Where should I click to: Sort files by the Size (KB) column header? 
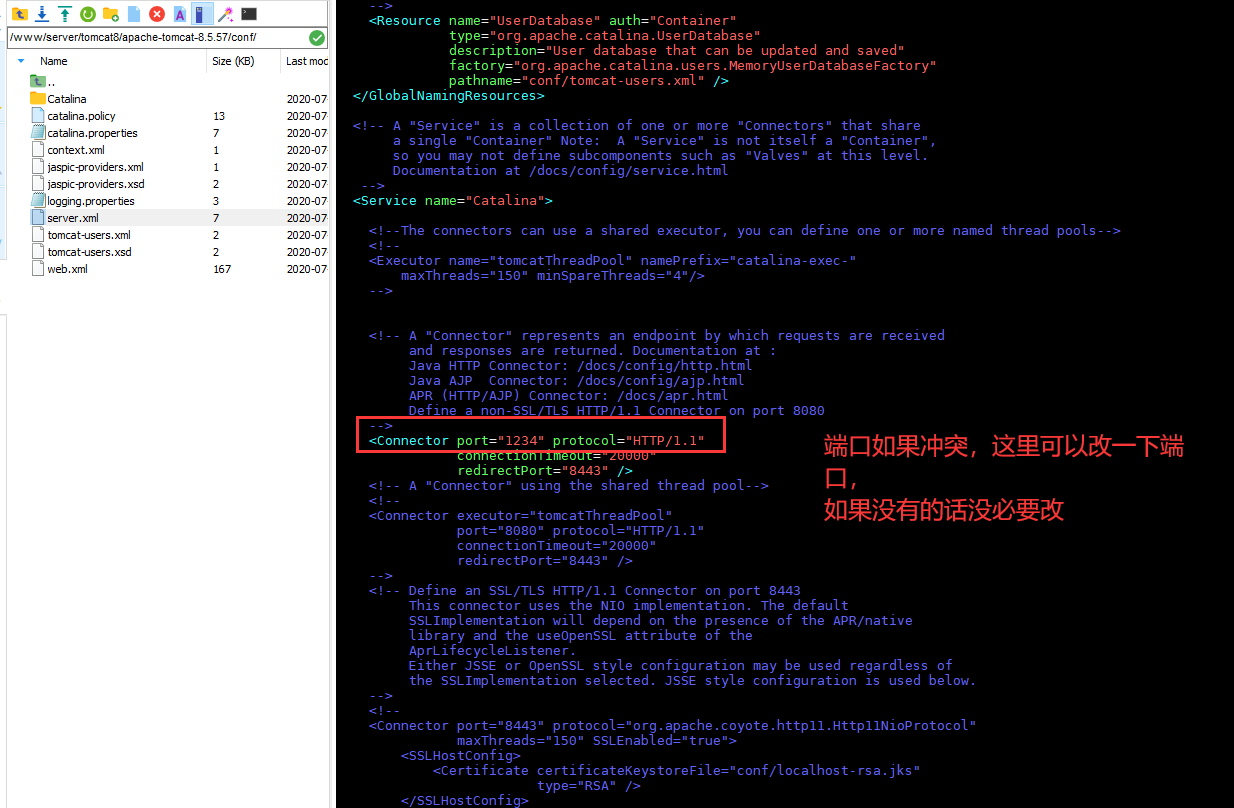tap(232, 61)
